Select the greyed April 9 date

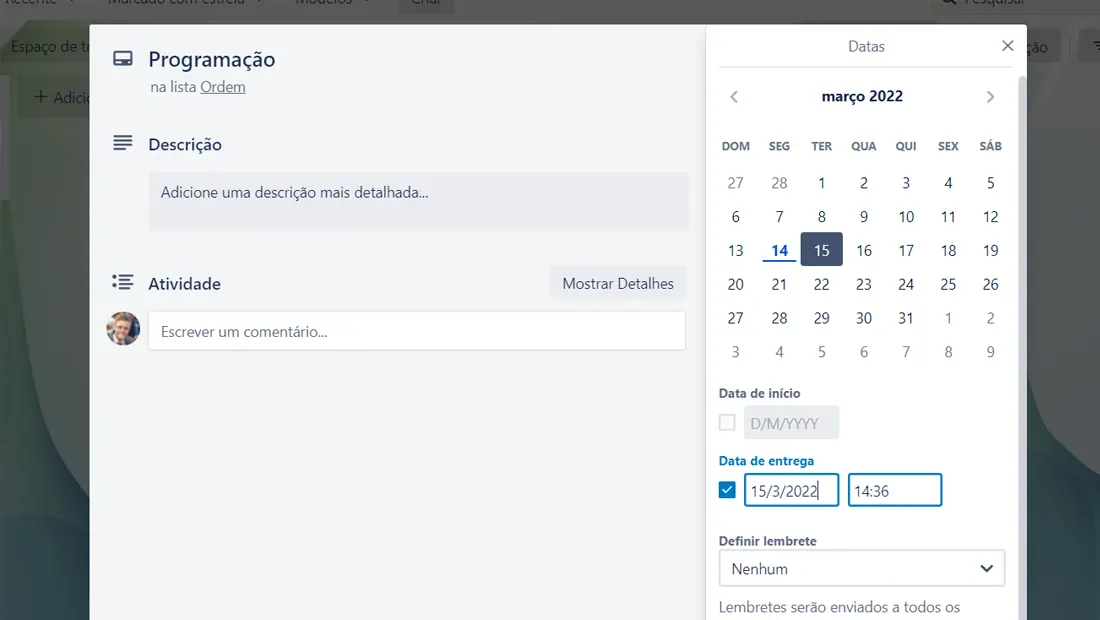coord(990,351)
